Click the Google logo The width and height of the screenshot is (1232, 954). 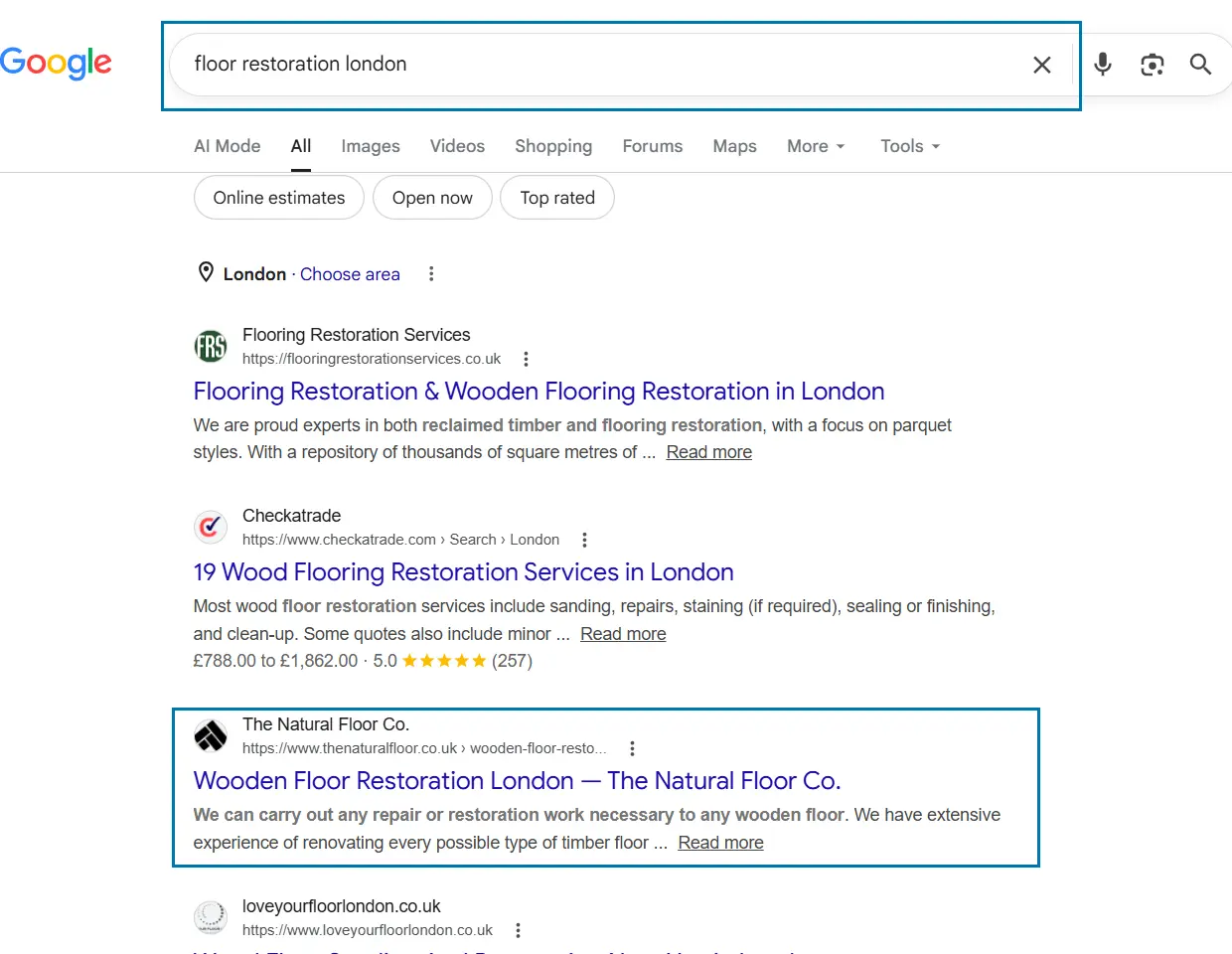pyautogui.click(x=56, y=64)
